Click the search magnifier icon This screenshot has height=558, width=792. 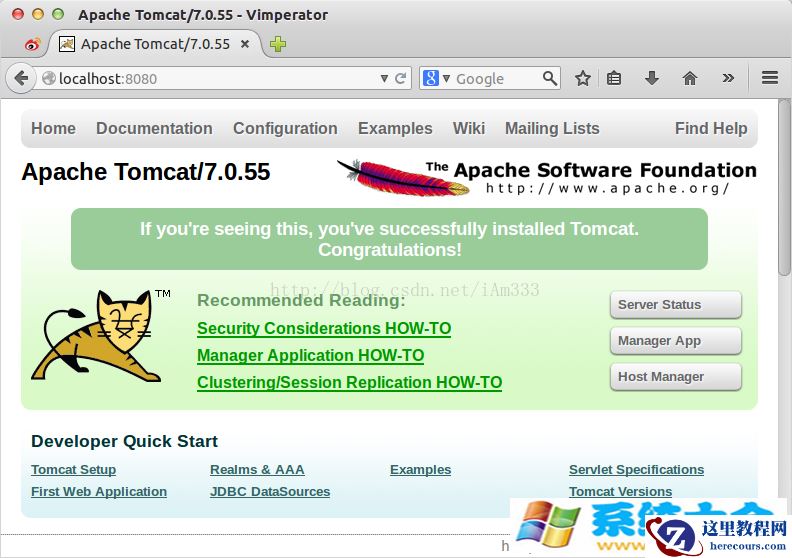[x=550, y=78]
